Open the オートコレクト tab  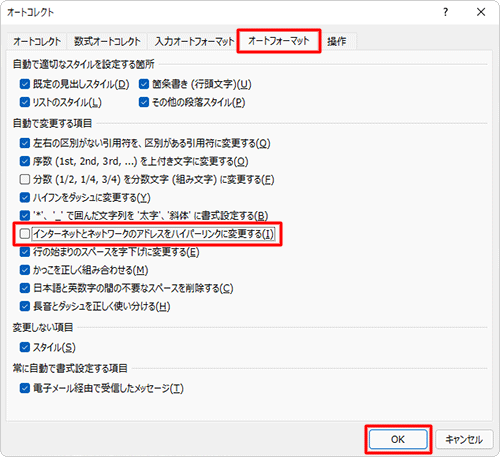(37, 42)
